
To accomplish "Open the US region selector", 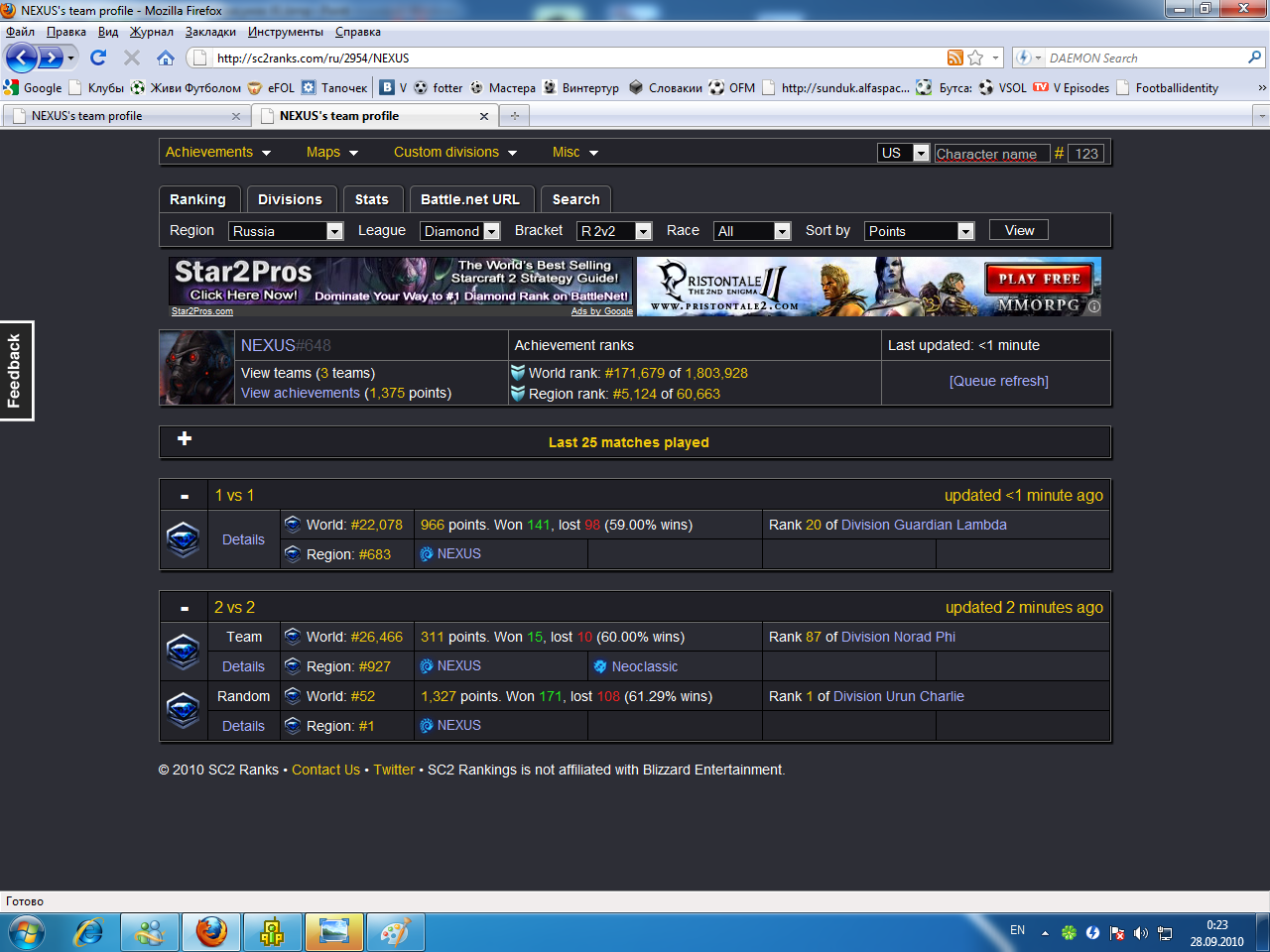I will (904, 153).
